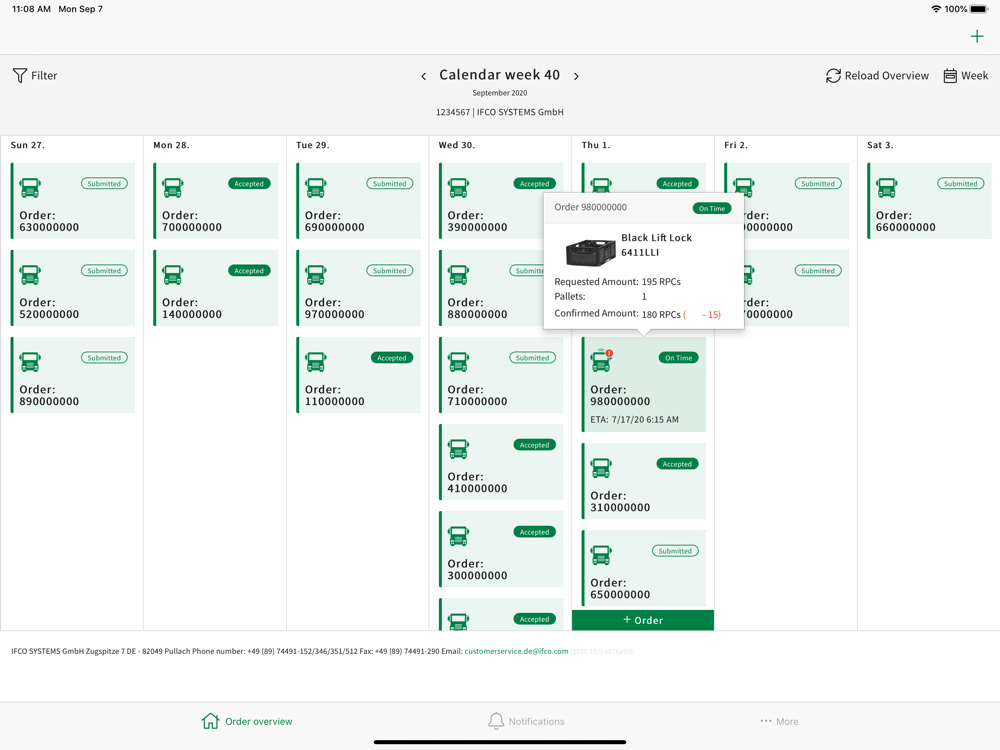This screenshot has height=750, width=1000.
Task: Click the Reload Overview refresh icon
Action: 833,76
